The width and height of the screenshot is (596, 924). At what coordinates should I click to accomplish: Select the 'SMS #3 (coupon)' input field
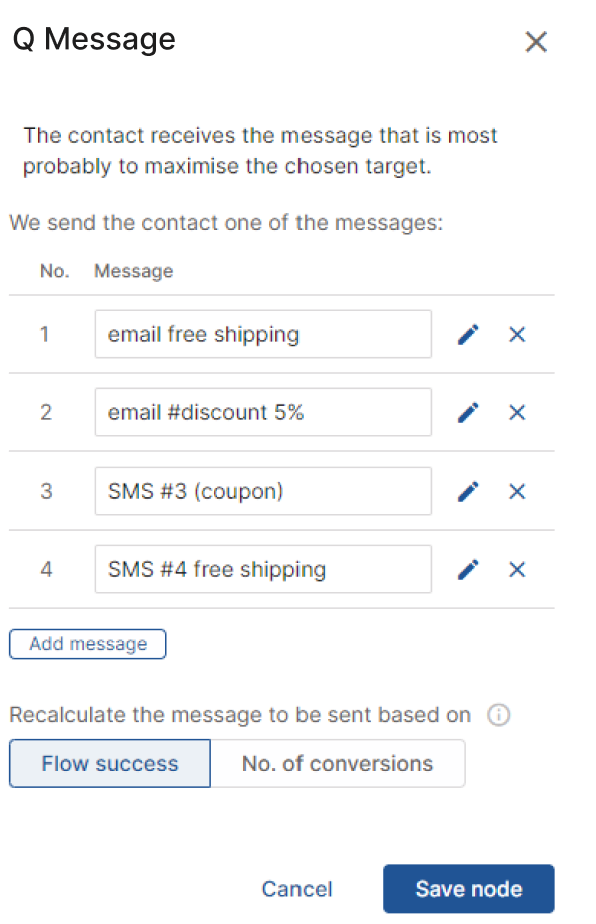coord(263,491)
